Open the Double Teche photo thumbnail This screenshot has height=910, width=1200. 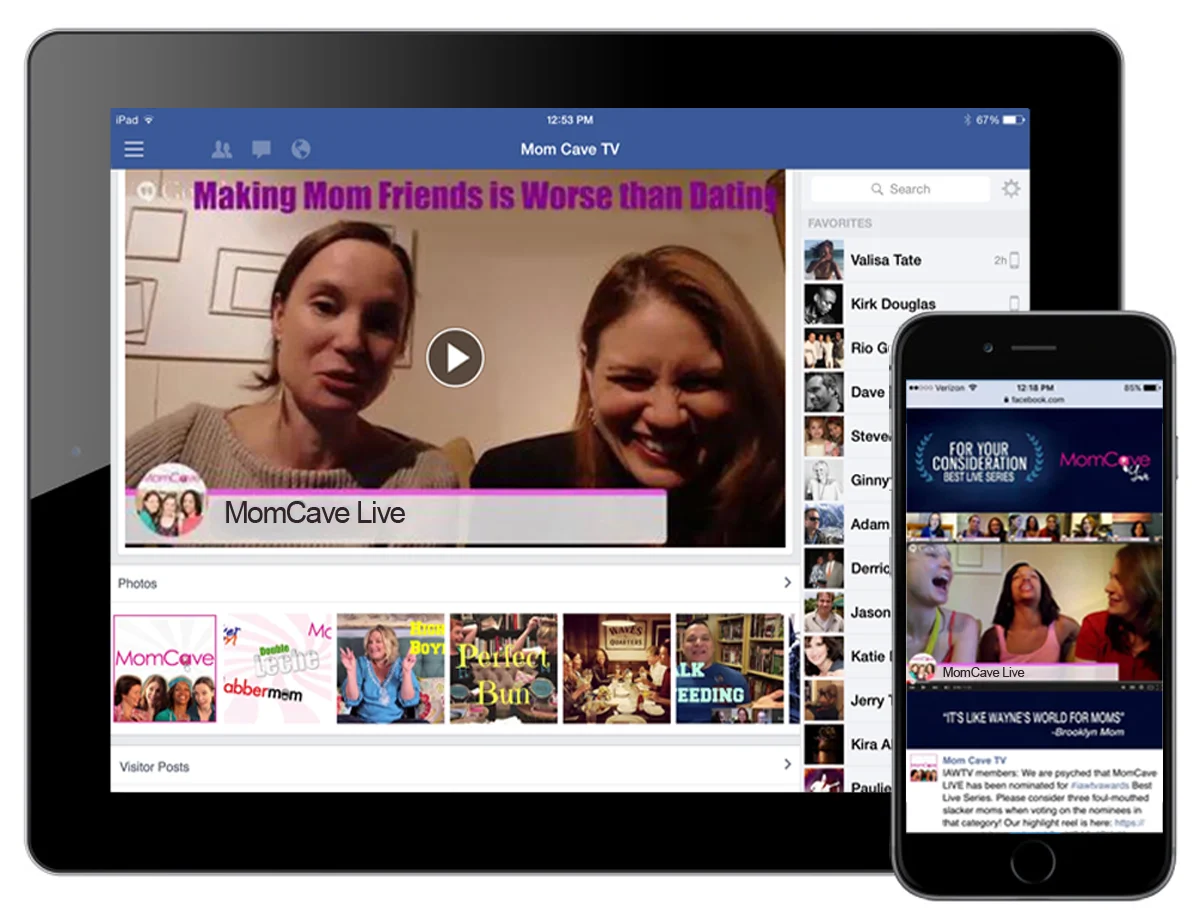click(x=276, y=668)
